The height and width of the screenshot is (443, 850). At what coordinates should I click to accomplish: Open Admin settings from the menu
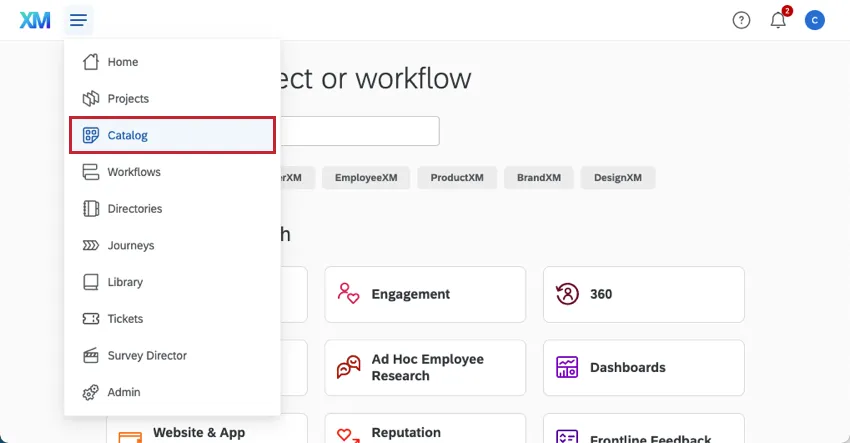124,392
